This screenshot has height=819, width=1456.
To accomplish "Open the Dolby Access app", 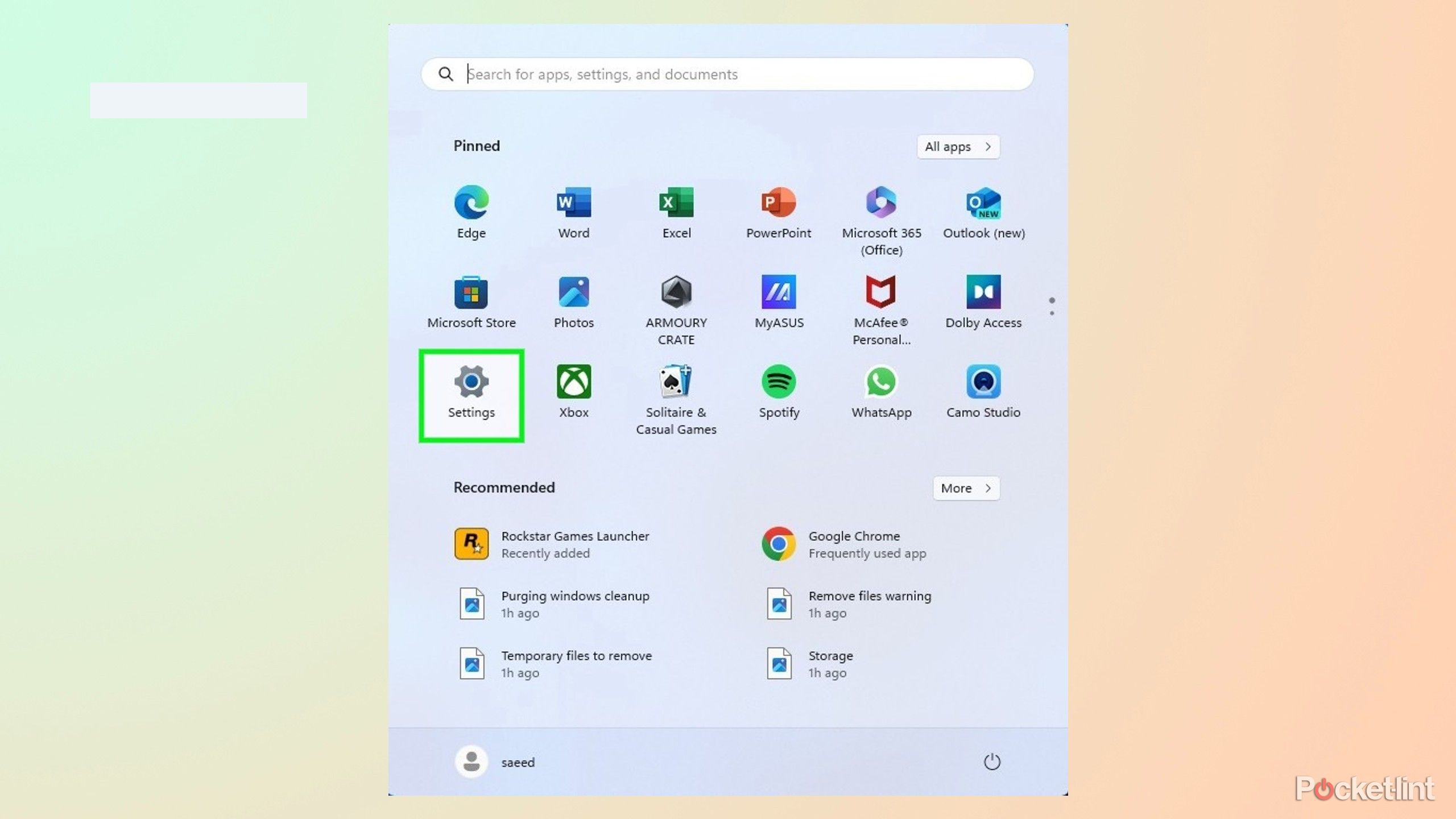I will point(984,302).
